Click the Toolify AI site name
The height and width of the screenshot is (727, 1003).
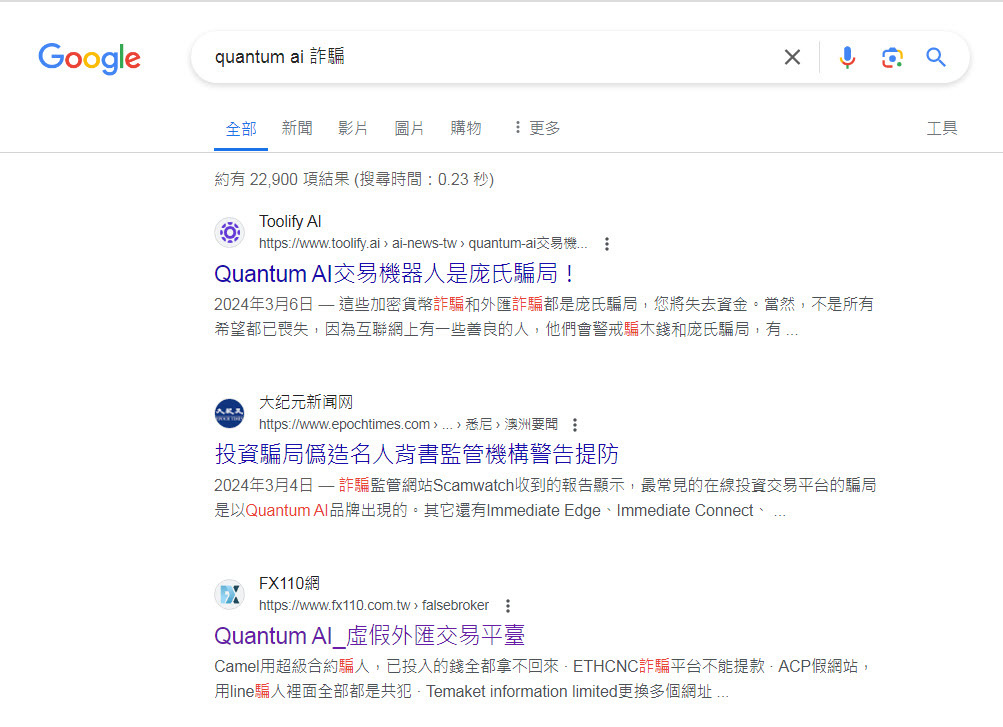(x=290, y=221)
